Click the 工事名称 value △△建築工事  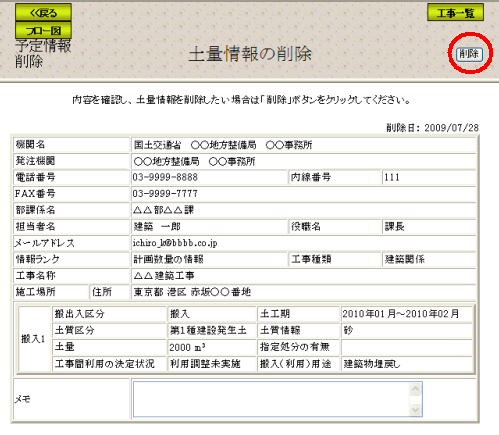coord(164,276)
